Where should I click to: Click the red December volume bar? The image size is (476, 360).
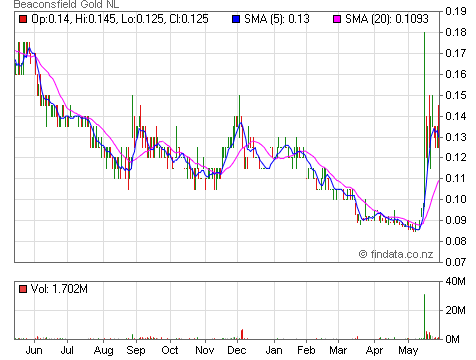(242, 334)
